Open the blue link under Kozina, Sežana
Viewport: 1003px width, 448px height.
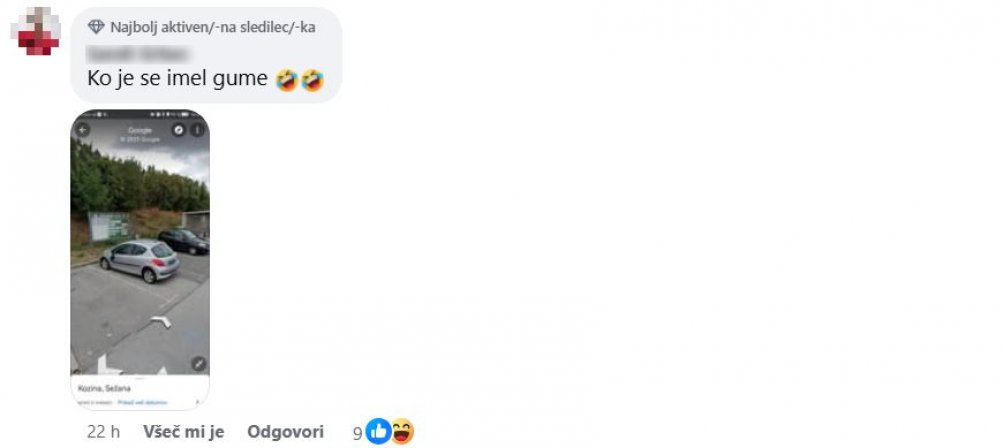pyautogui.click(x=142, y=403)
